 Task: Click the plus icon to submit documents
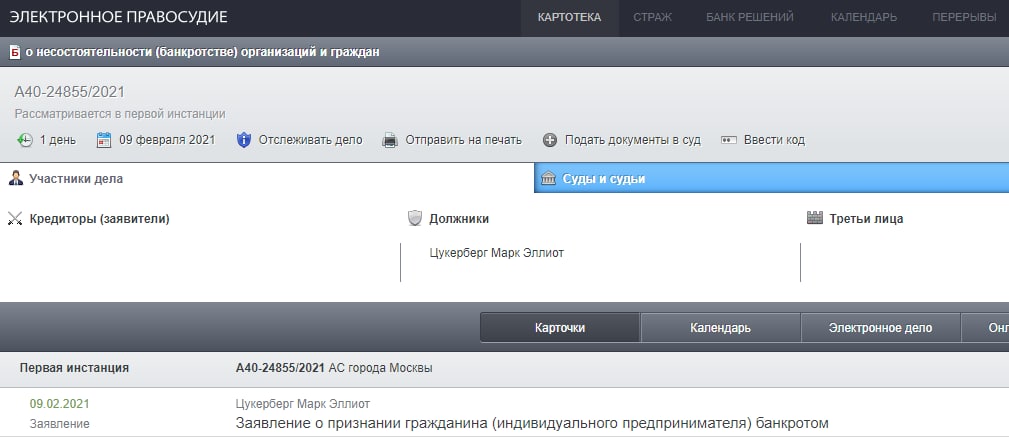[x=549, y=140]
